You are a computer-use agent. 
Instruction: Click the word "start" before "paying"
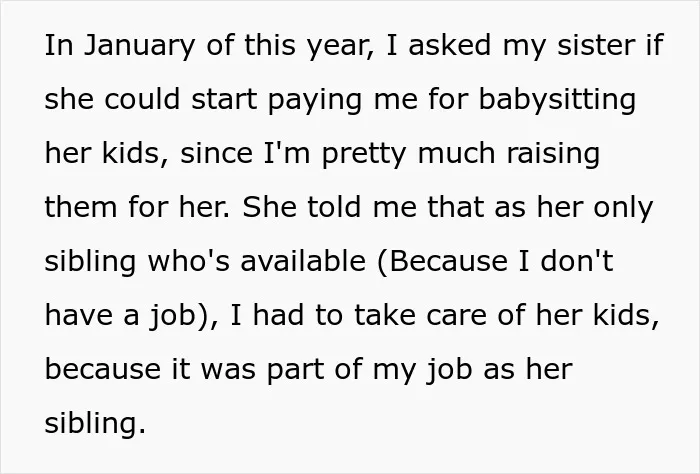[x=224, y=100]
